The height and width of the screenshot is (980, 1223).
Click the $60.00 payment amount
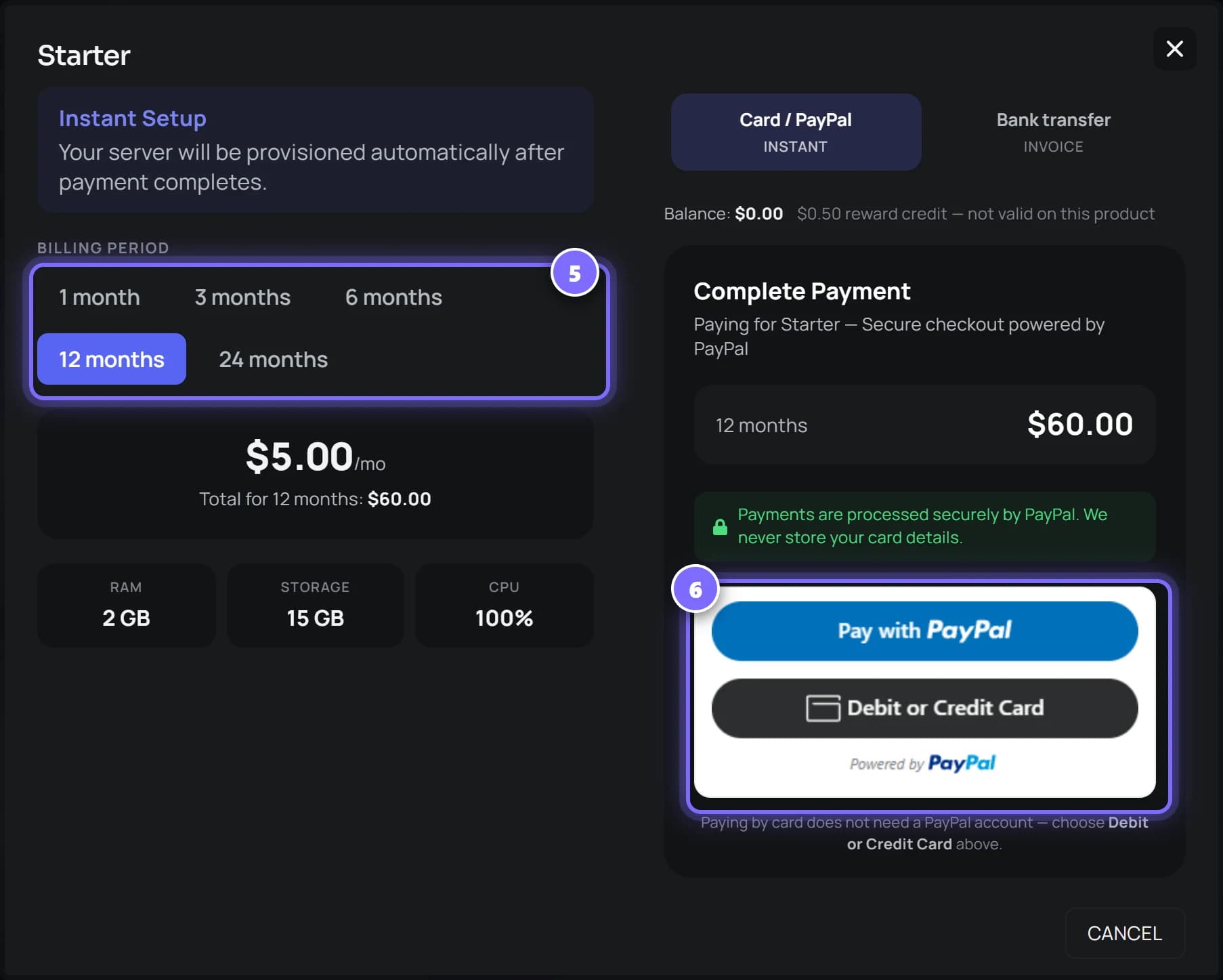[1079, 425]
